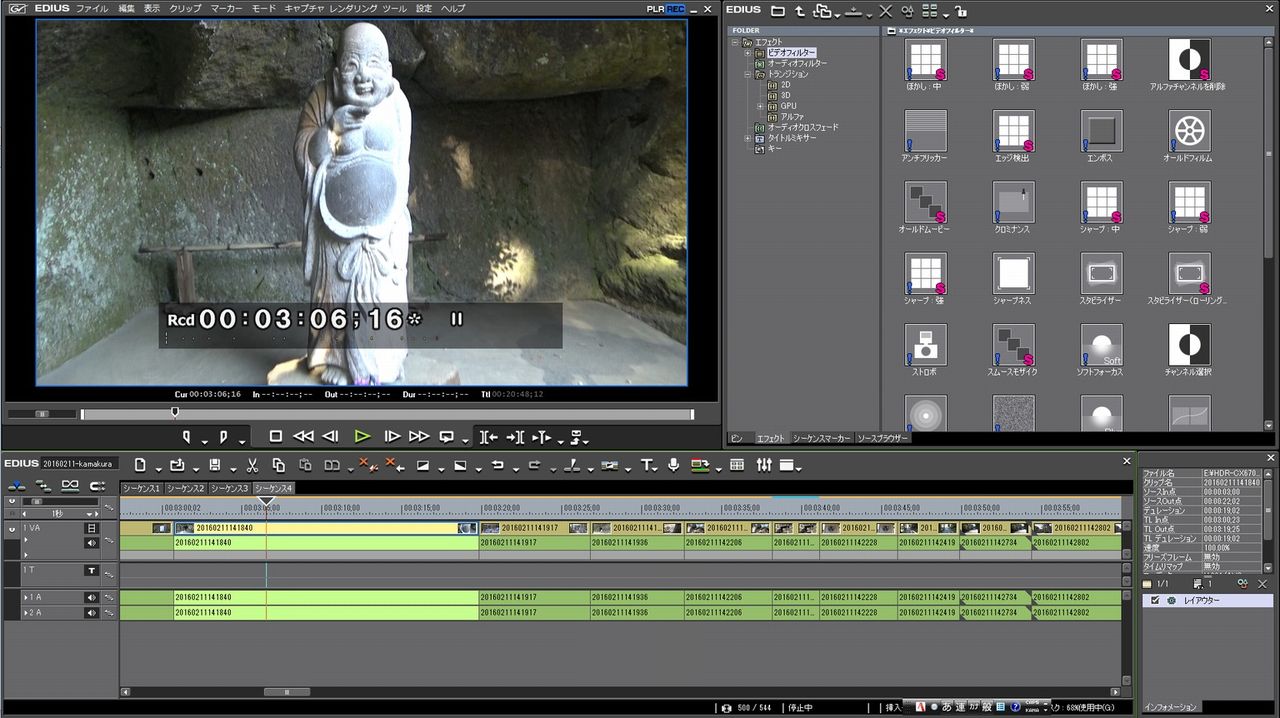Image resolution: width=1280 pixels, height=718 pixels.
Task: Collapse the トランジション tree node
Action: point(747,74)
